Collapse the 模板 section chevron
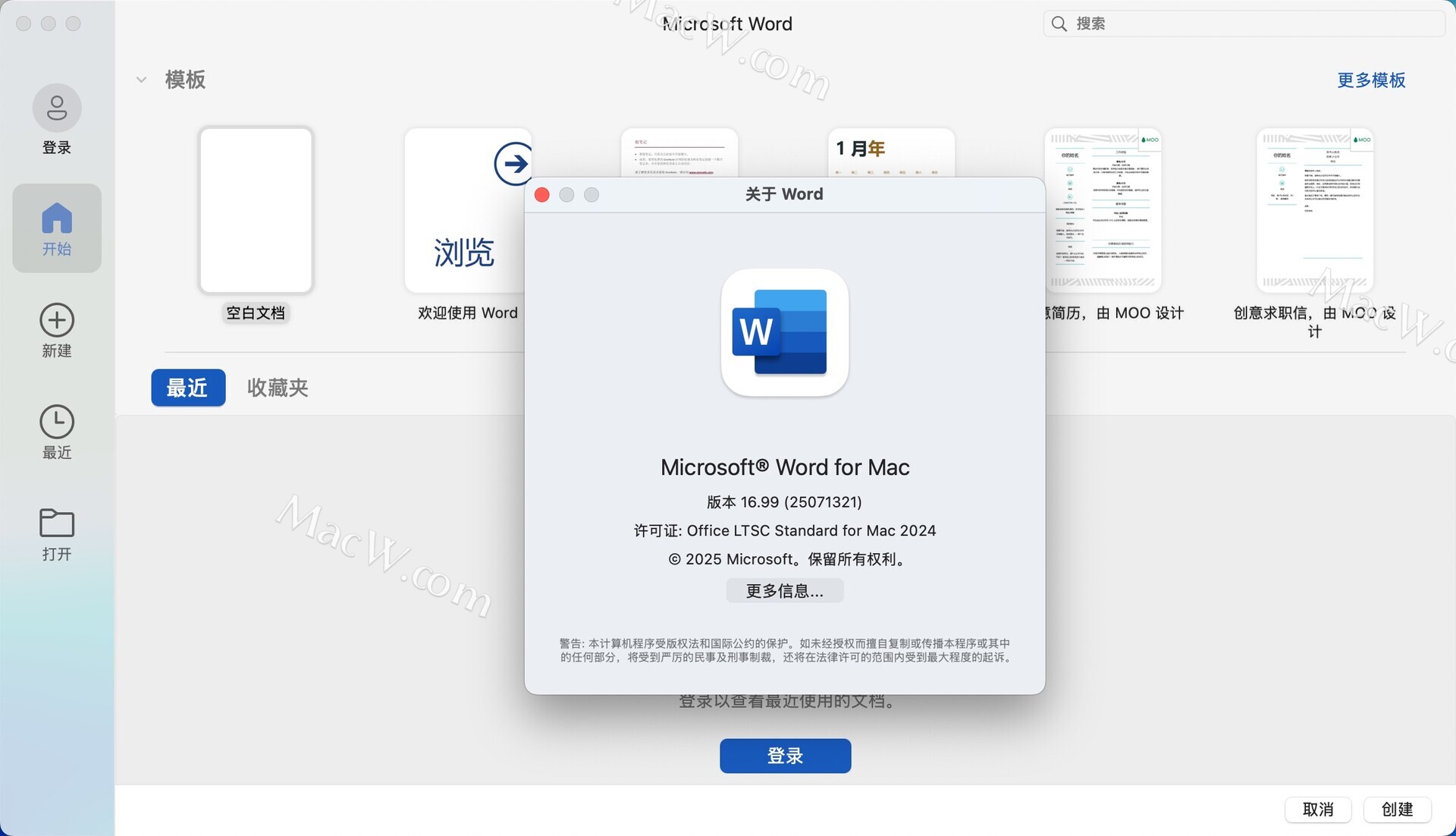The height and width of the screenshot is (836, 1456). [x=141, y=80]
